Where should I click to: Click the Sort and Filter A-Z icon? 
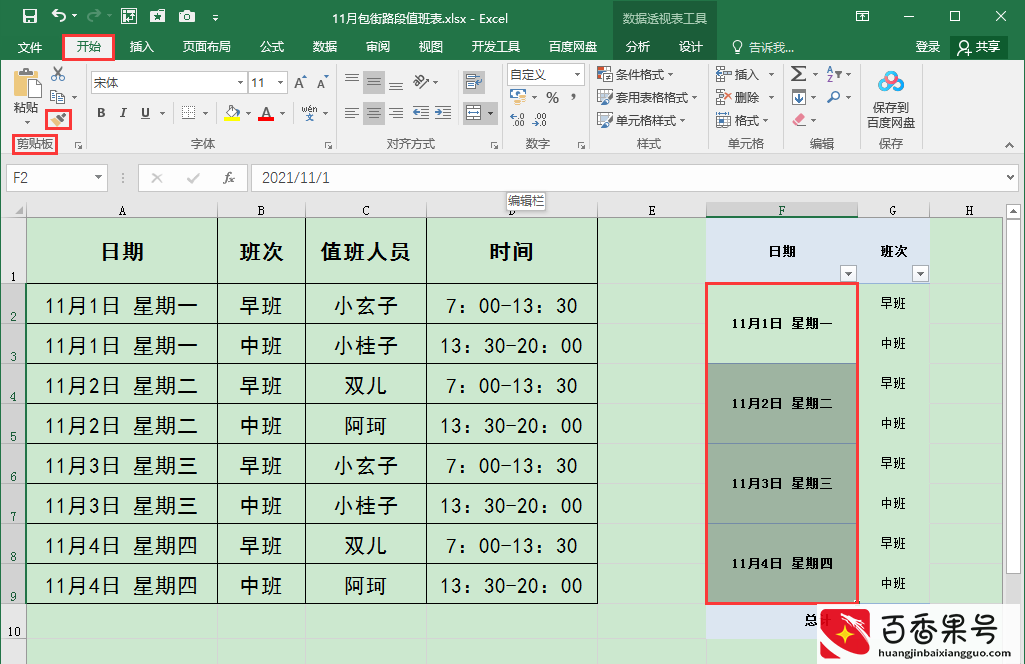pos(833,74)
